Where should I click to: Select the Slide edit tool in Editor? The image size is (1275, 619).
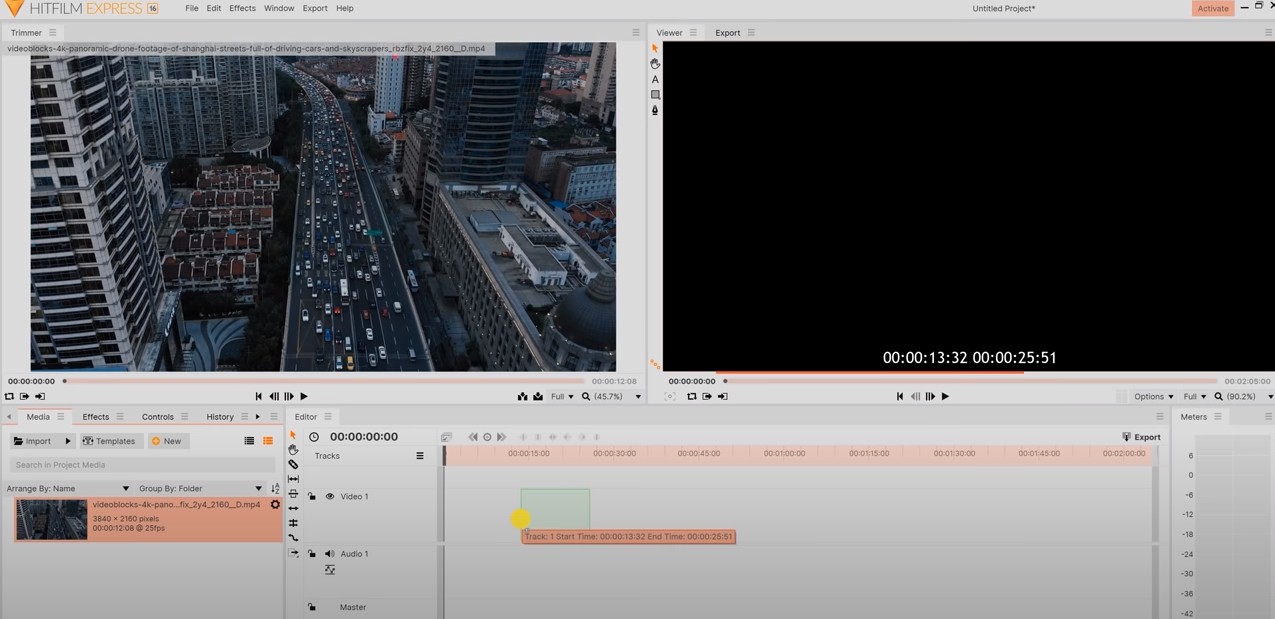tap(293, 494)
